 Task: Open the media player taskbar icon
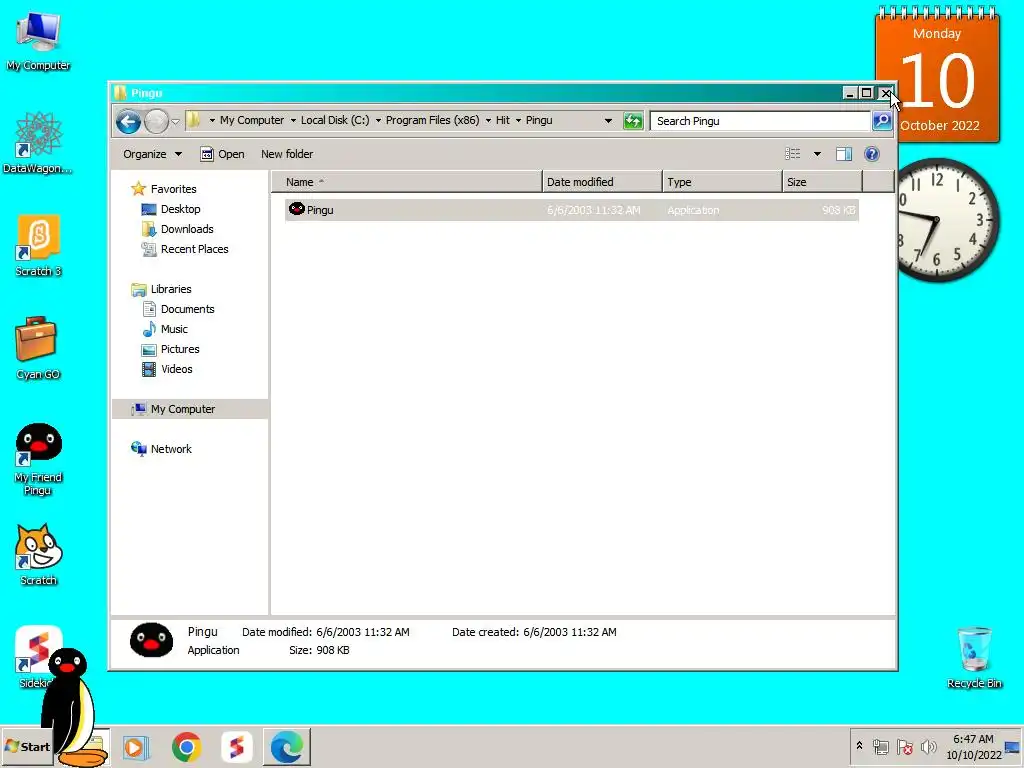coord(136,747)
